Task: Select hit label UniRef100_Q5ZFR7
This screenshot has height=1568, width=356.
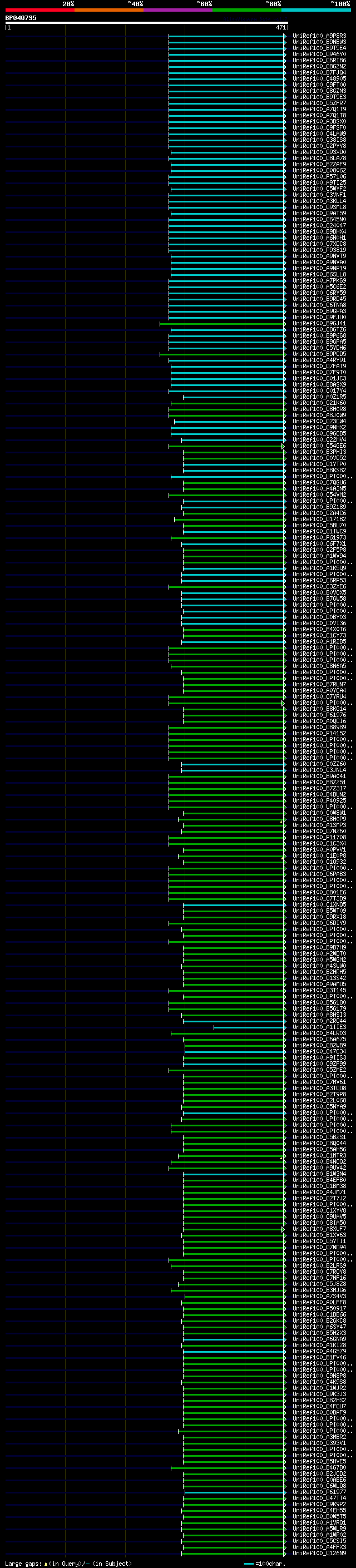Action: 319,103
